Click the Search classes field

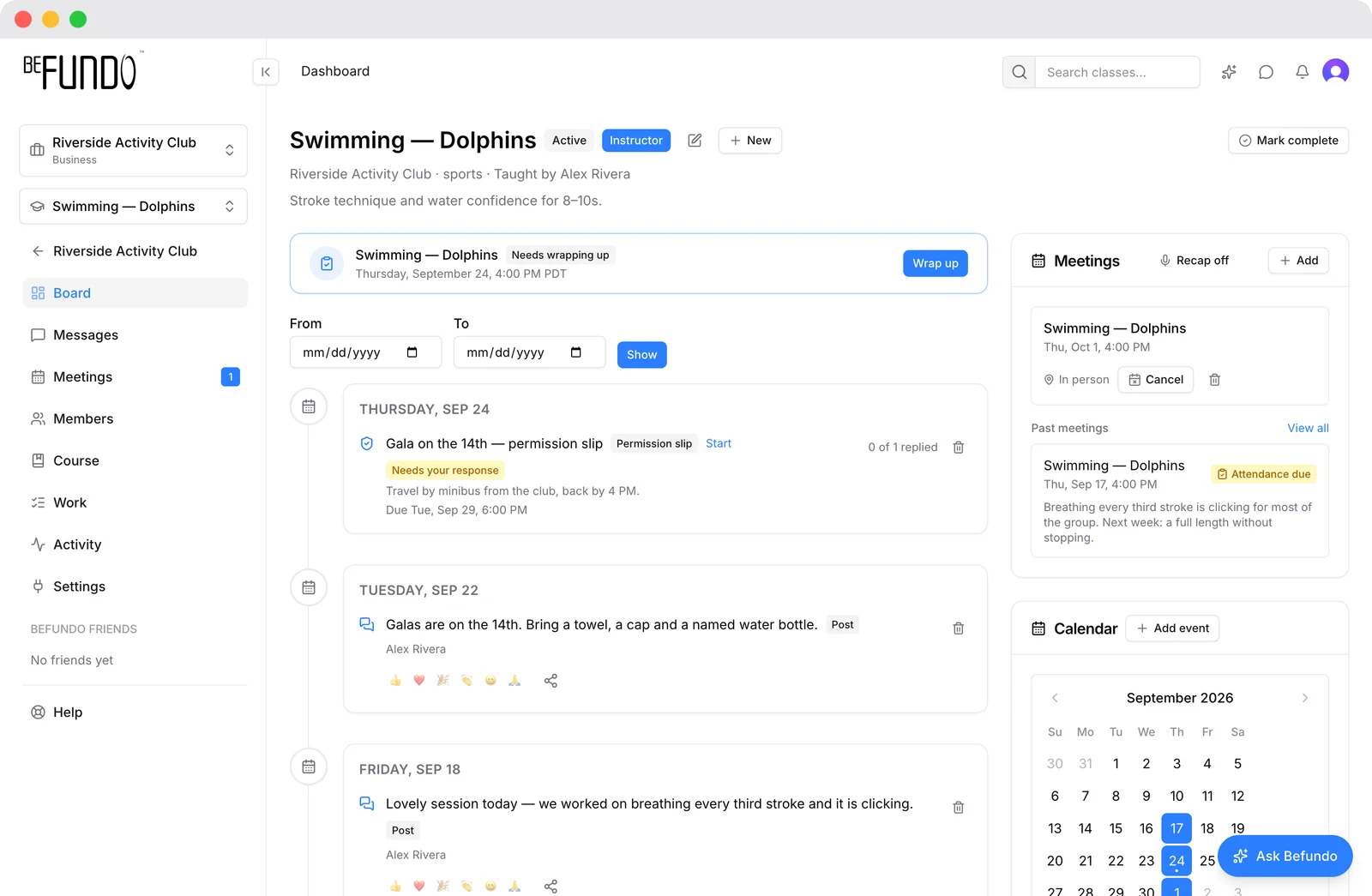(1116, 72)
